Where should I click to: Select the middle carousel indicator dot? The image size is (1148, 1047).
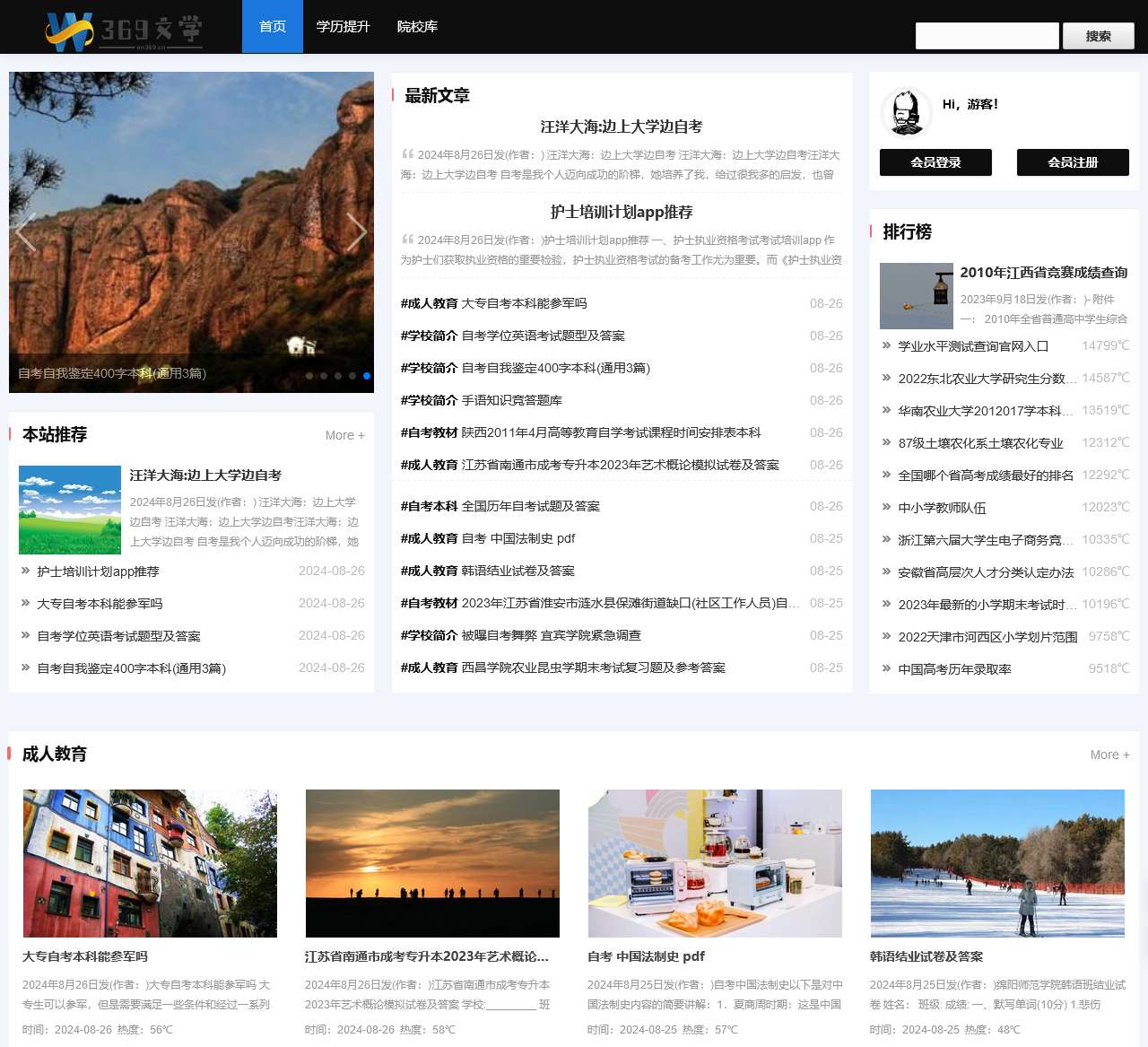coord(338,376)
